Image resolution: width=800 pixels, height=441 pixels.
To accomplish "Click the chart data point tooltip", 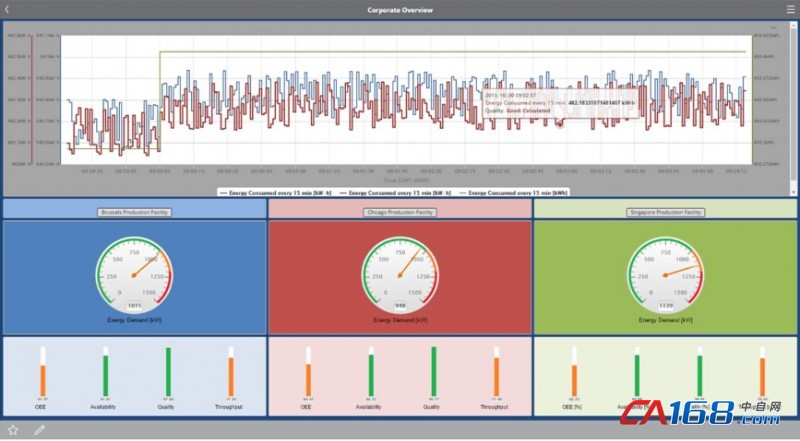I will 560,102.
